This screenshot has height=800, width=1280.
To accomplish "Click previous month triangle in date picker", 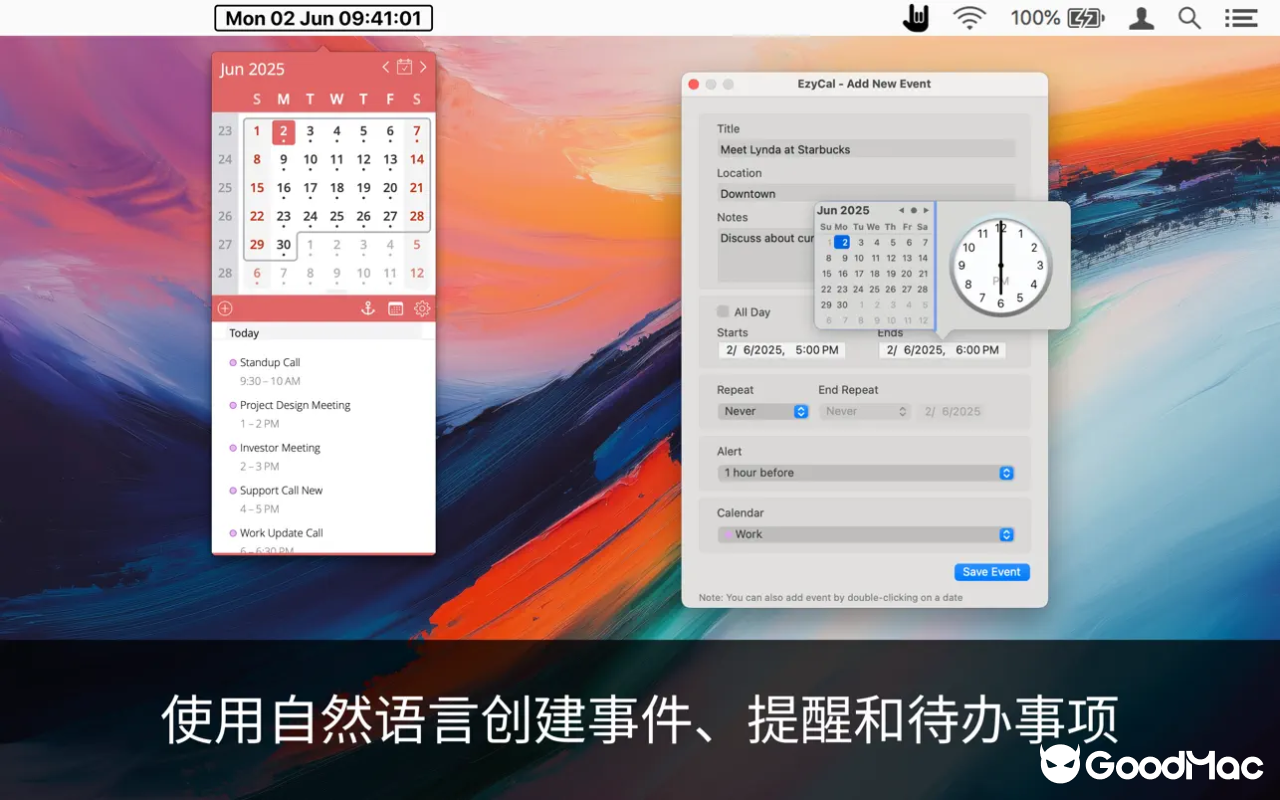I will tap(901, 210).
